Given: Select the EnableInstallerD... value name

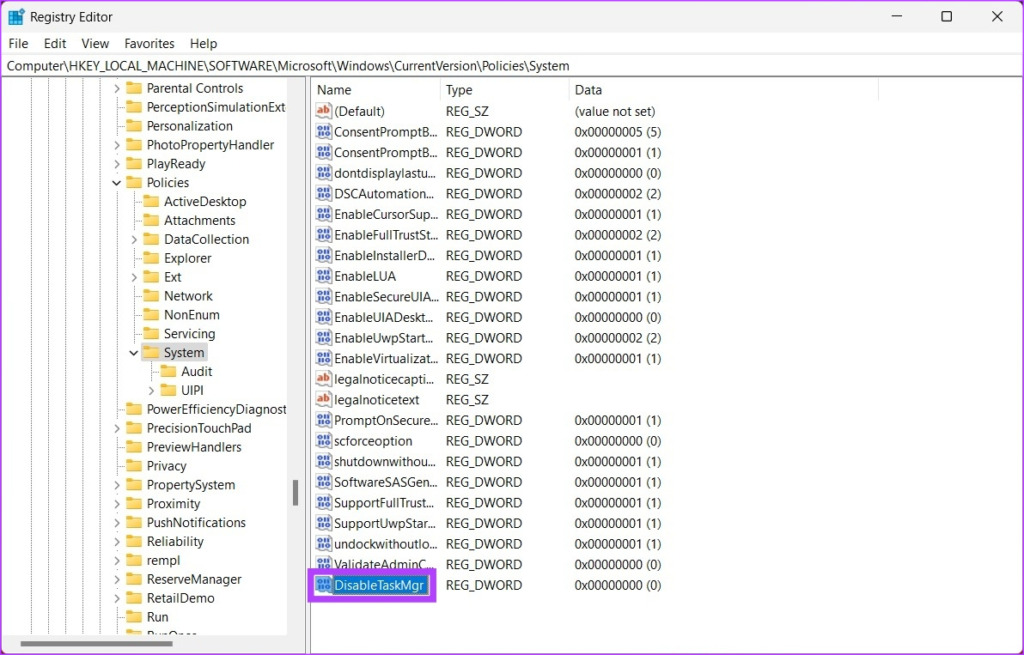Looking at the screenshot, I should tap(385, 255).
